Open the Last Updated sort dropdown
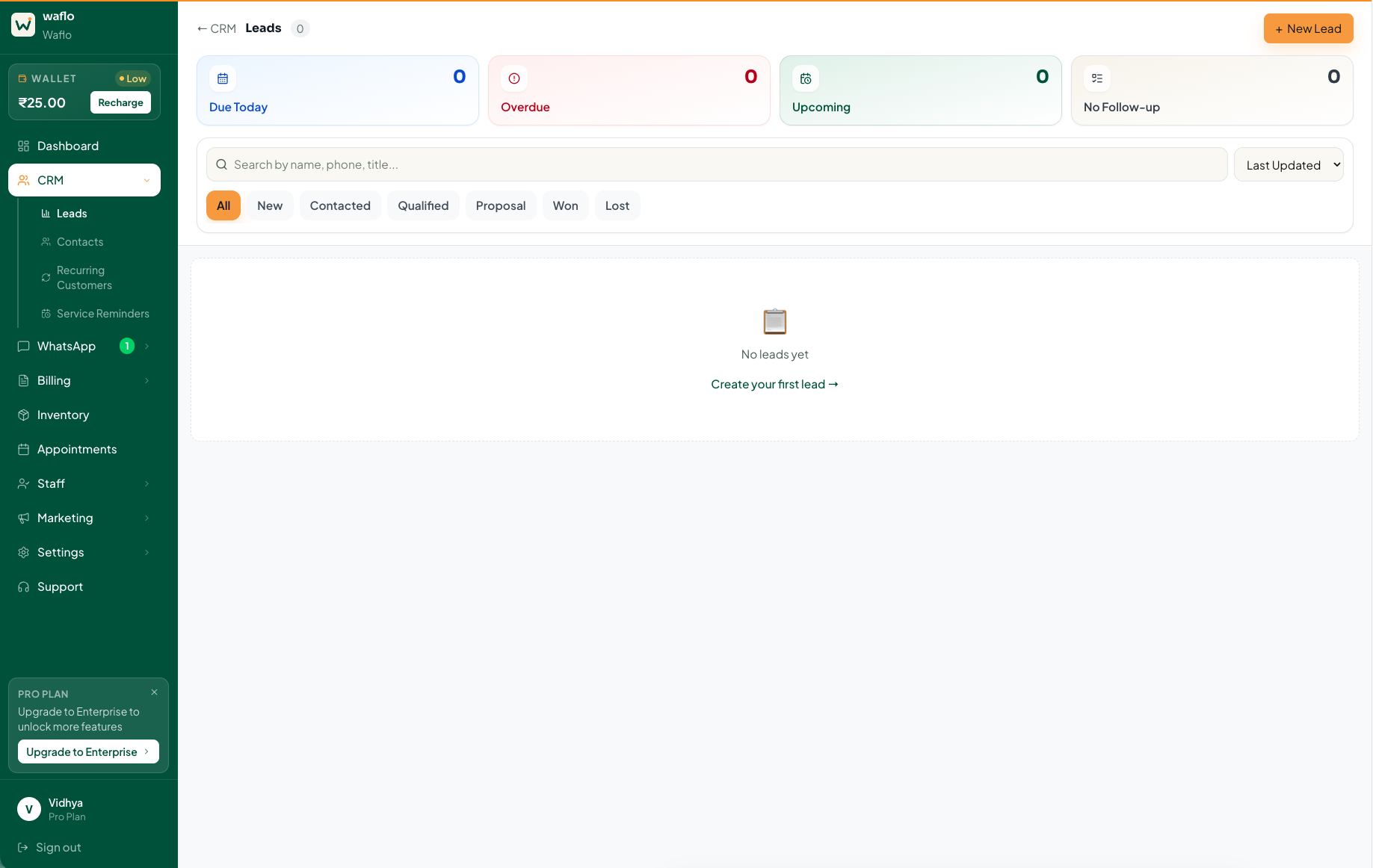Image resolution: width=1373 pixels, height=868 pixels. [x=1289, y=165]
